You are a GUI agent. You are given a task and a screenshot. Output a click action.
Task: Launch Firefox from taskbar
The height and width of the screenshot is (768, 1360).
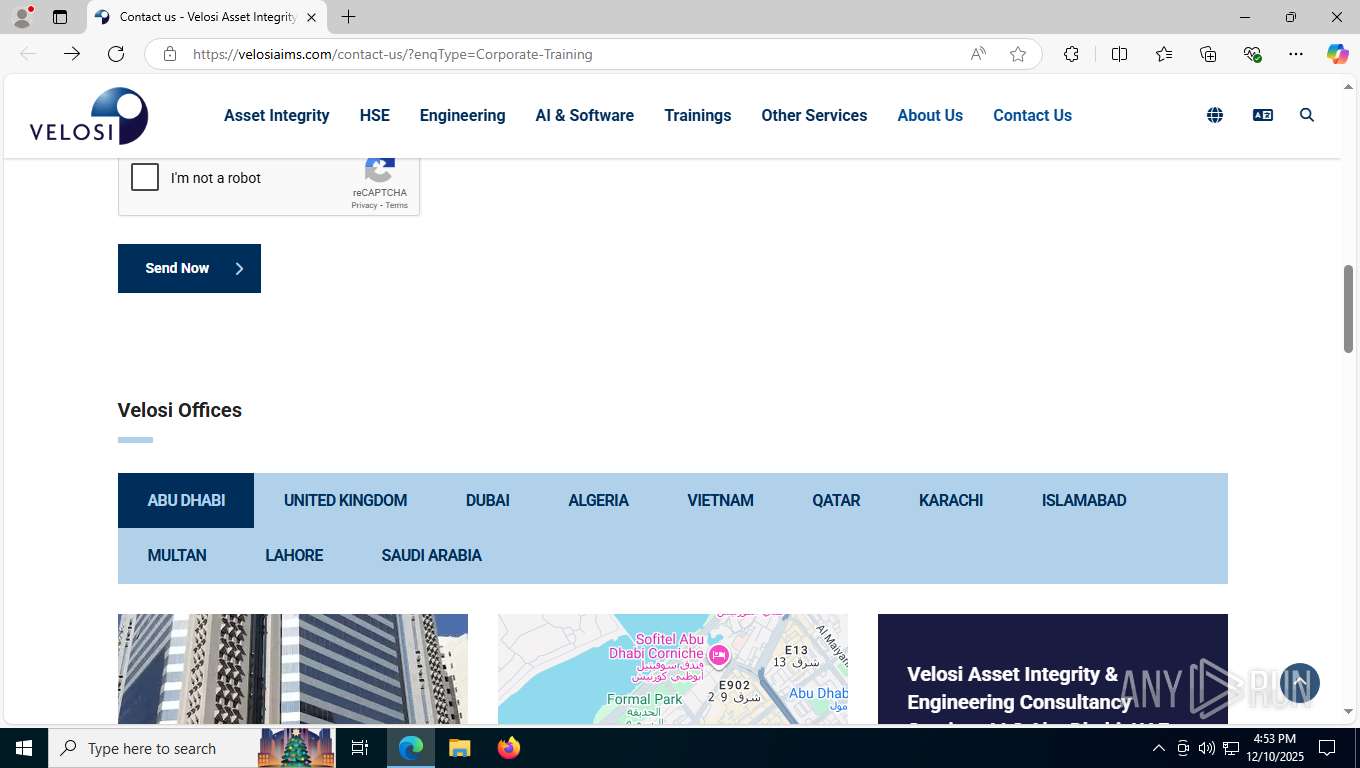(x=509, y=748)
